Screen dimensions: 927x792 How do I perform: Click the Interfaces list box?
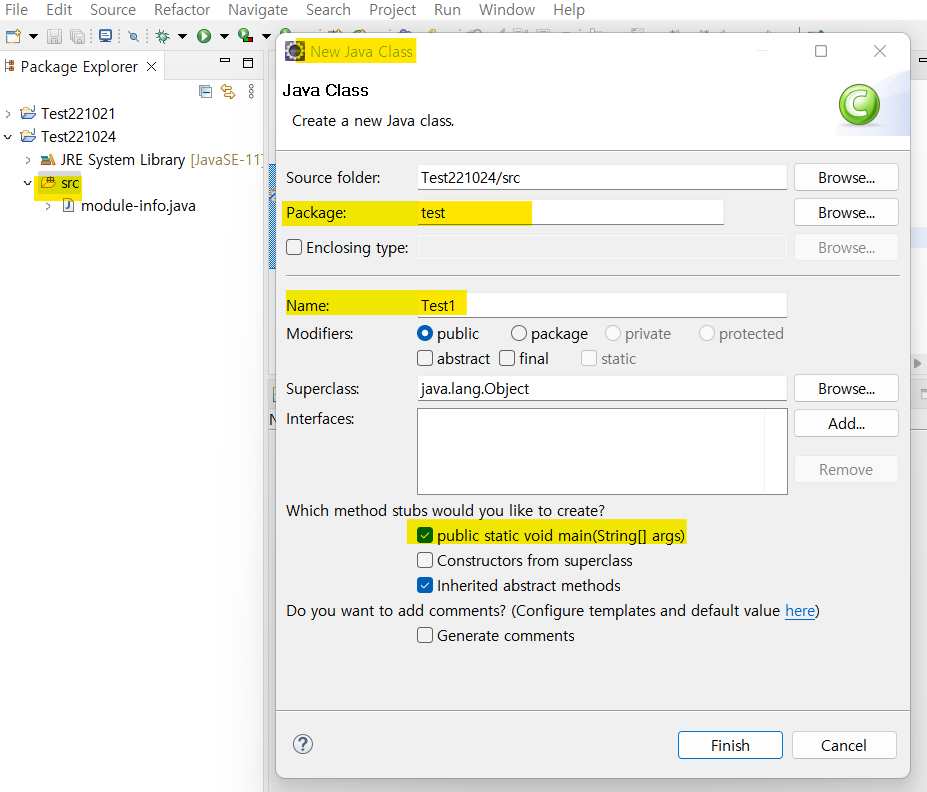[x=602, y=452]
